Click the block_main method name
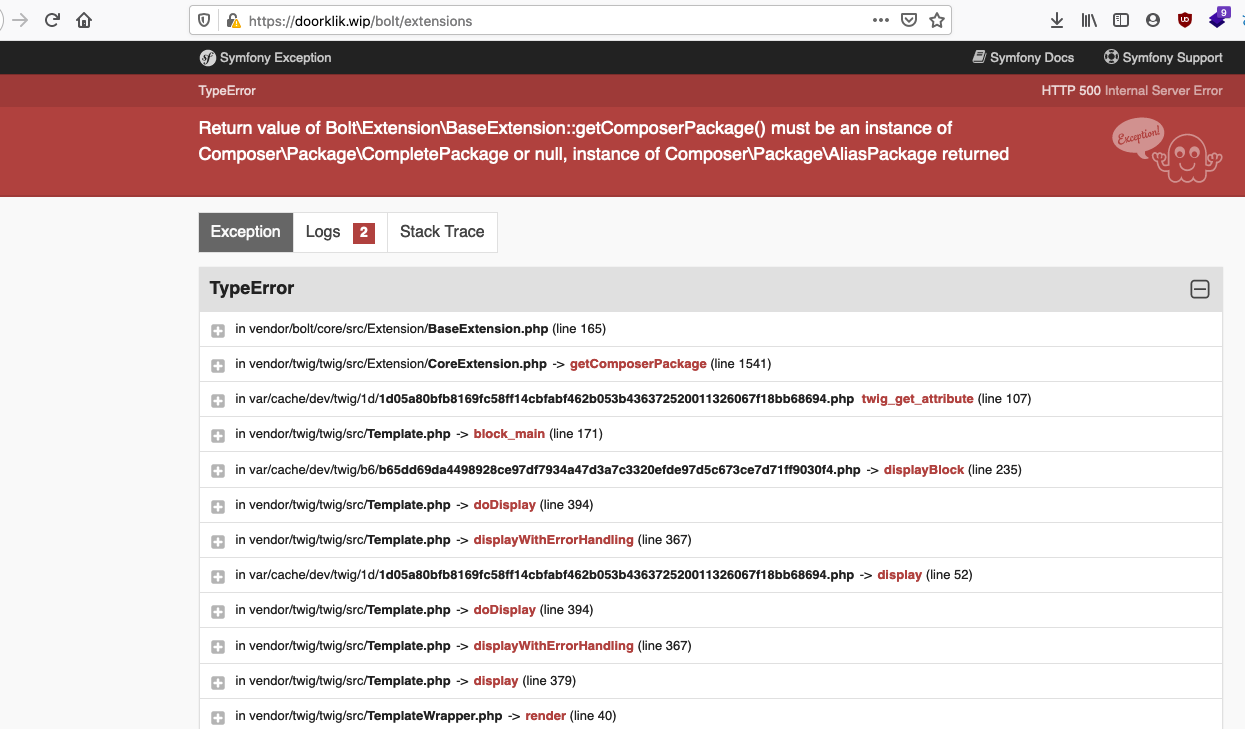Image resolution: width=1245 pixels, height=729 pixels. tap(509, 434)
